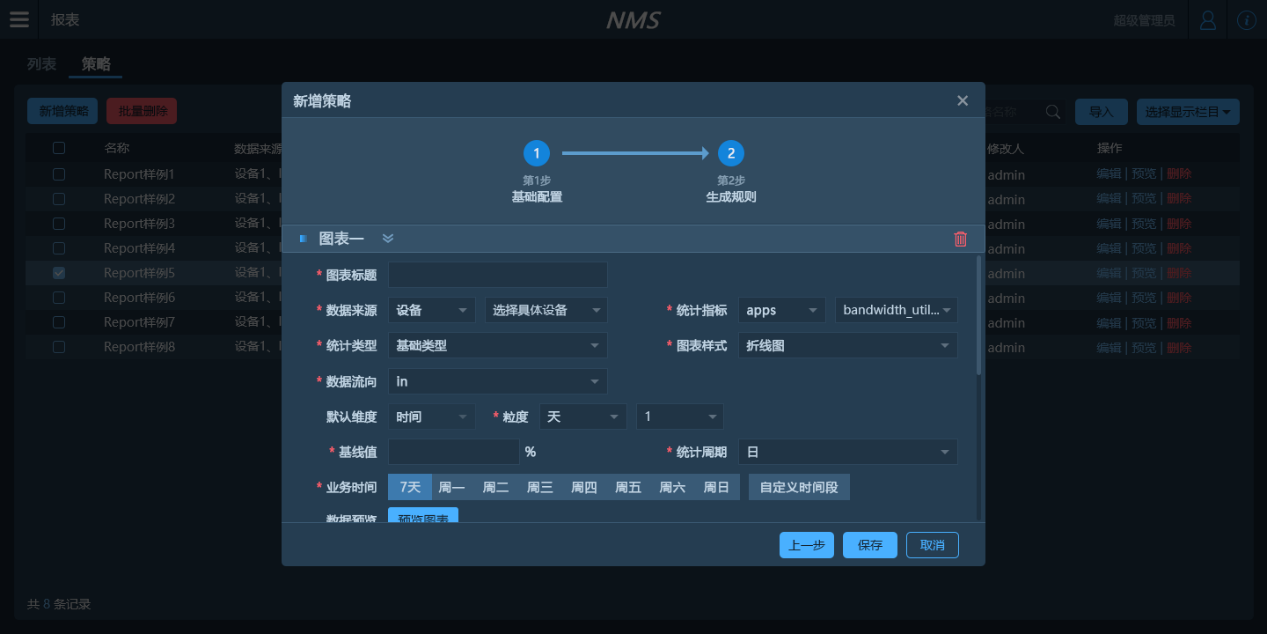Open the 数据流向 In dropdown
Image resolution: width=1267 pixels, height=634 pixels.
pyautogui.click(x=497, y=381)
